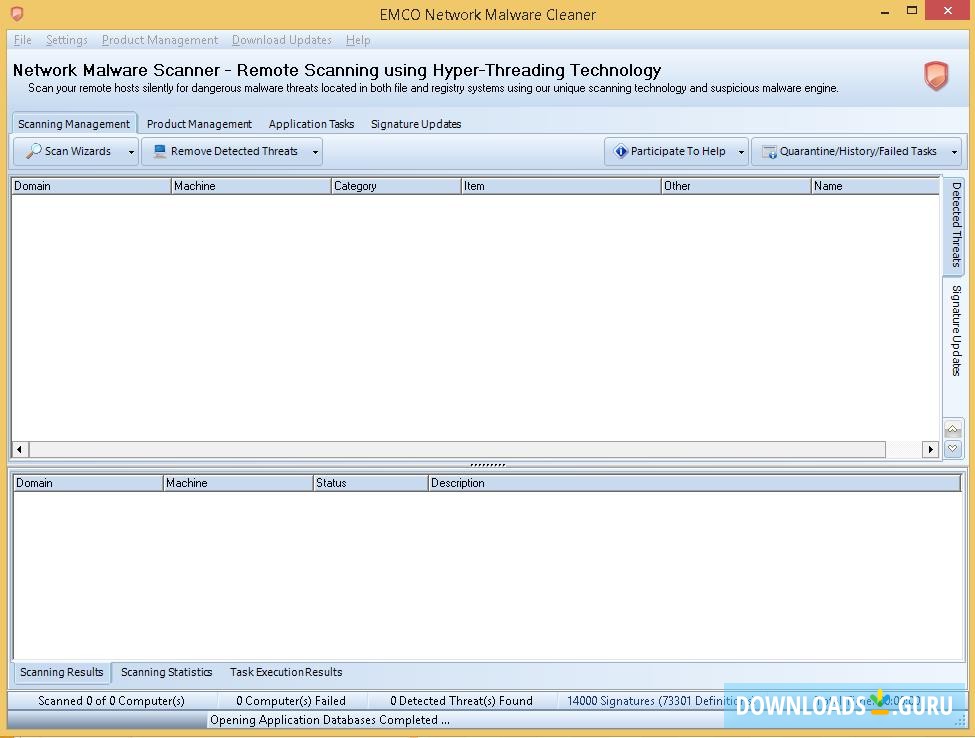Open the Settings menu
The image size is (975, 738).
tap(67, 40)
